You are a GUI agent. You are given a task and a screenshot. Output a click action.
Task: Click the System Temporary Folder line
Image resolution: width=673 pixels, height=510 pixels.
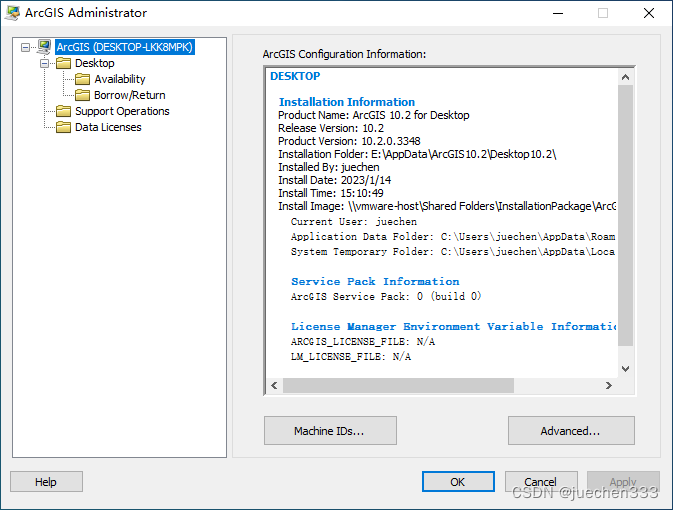click(x=453, y=252)
